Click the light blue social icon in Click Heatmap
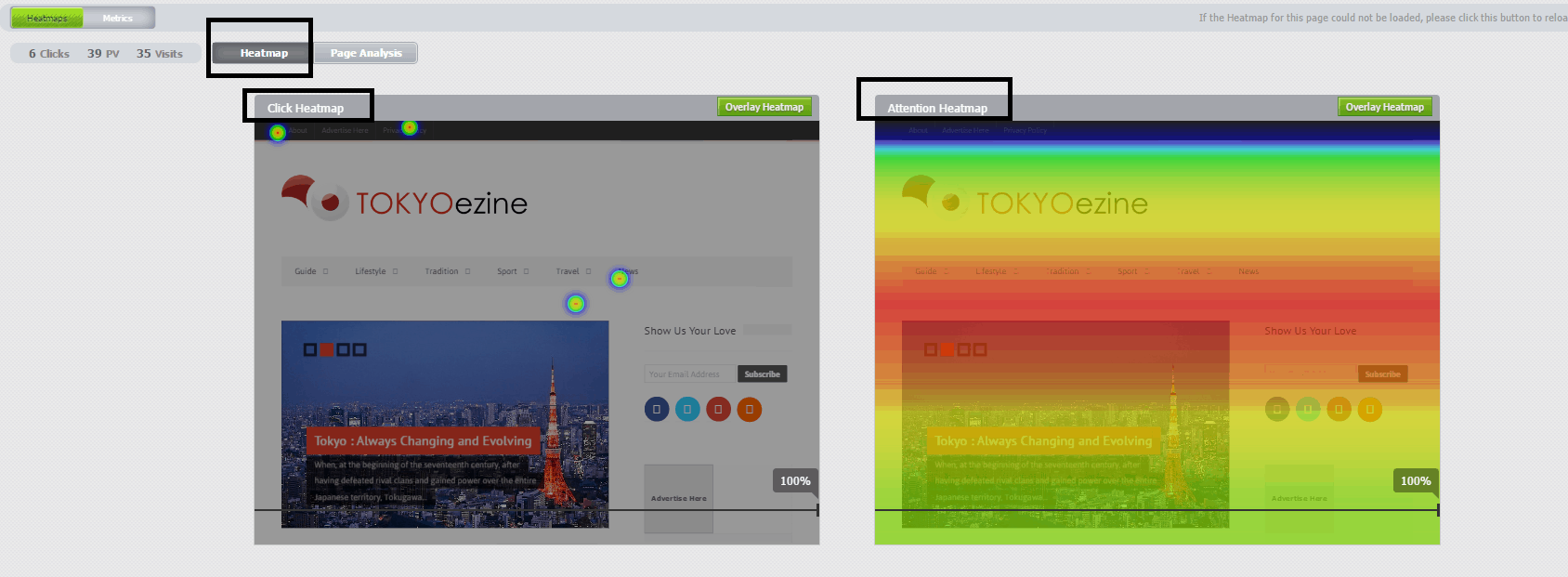The image size is (1568, 577). pos(687,409)
